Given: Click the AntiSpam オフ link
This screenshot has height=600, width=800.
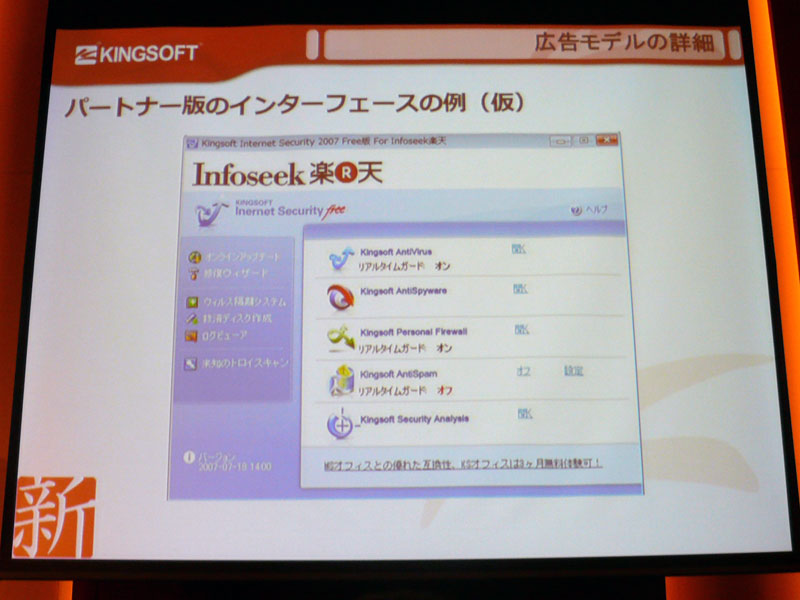Looking at the screenshot, I should click(523, 371).
